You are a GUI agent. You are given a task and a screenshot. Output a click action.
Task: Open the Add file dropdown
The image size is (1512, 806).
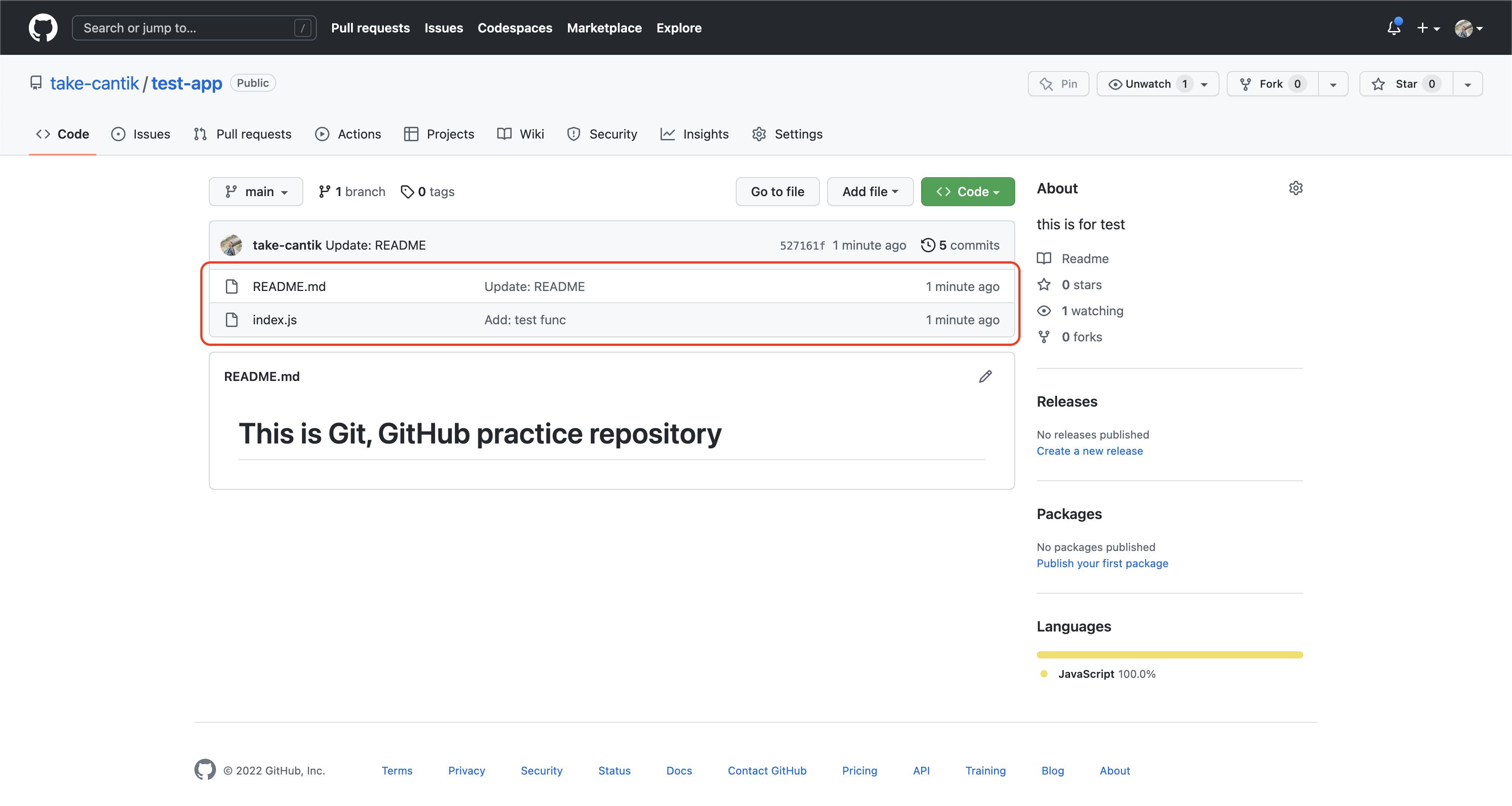[870, 192]
